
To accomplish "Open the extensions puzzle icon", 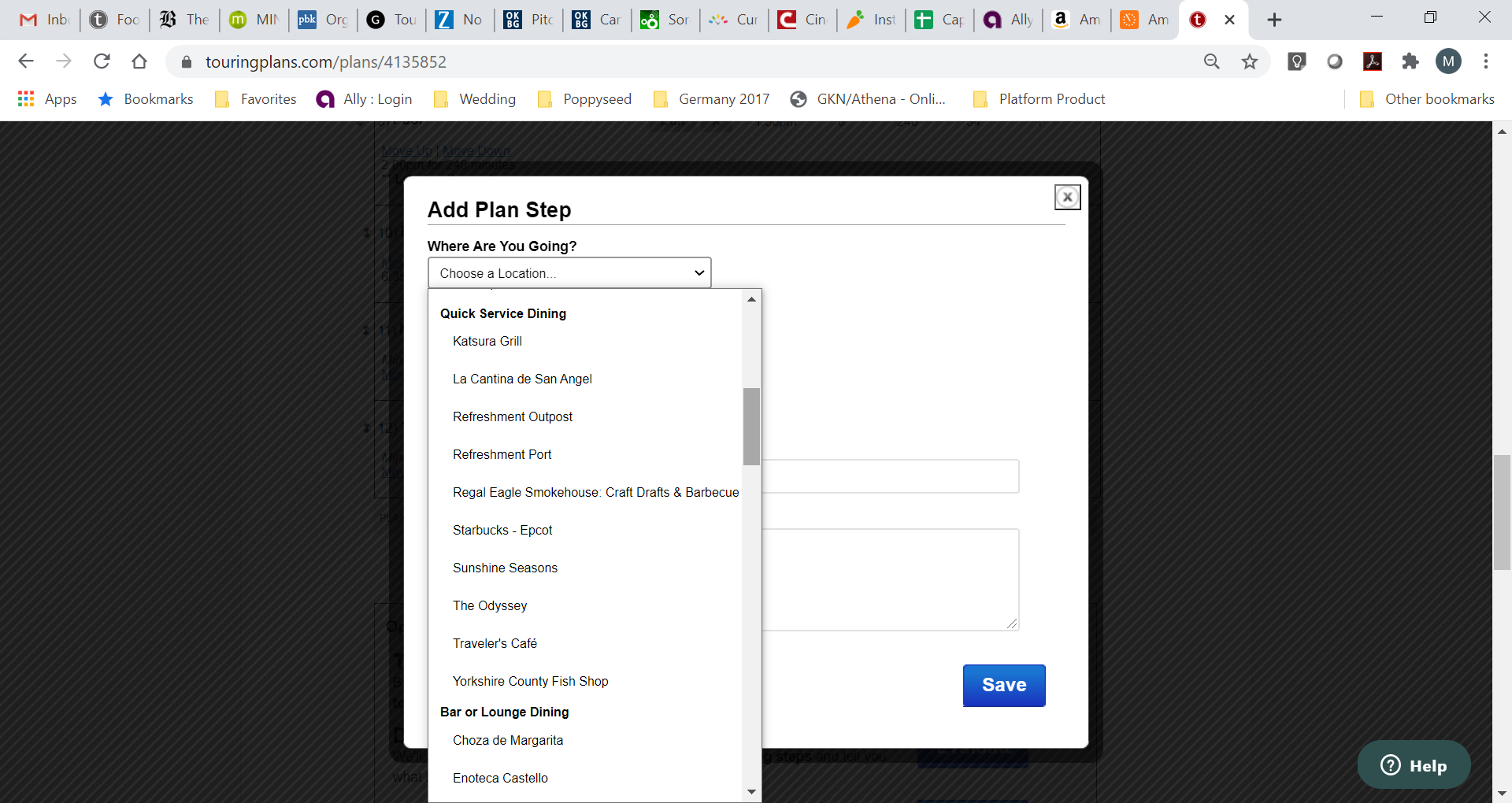I will (1410, 61).
